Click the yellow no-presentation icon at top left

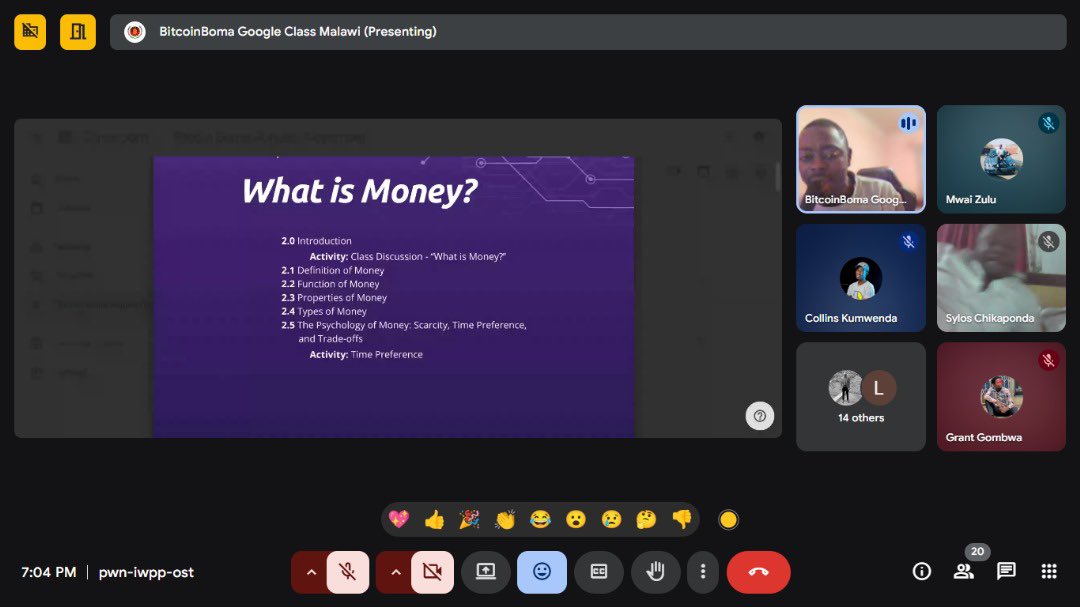click(x=30, y=32)
